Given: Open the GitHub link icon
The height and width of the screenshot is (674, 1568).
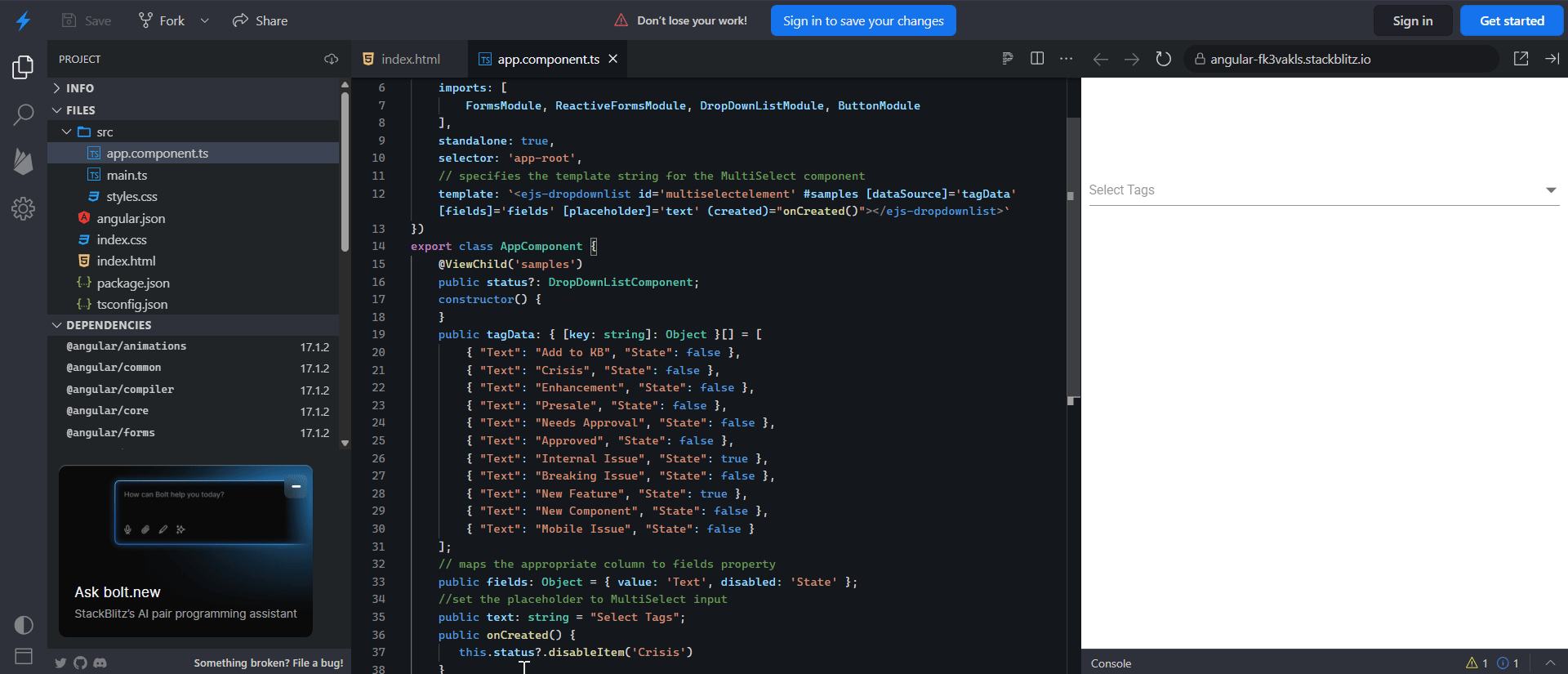Looking at the screenshot, I should click(x=80, y=663).
